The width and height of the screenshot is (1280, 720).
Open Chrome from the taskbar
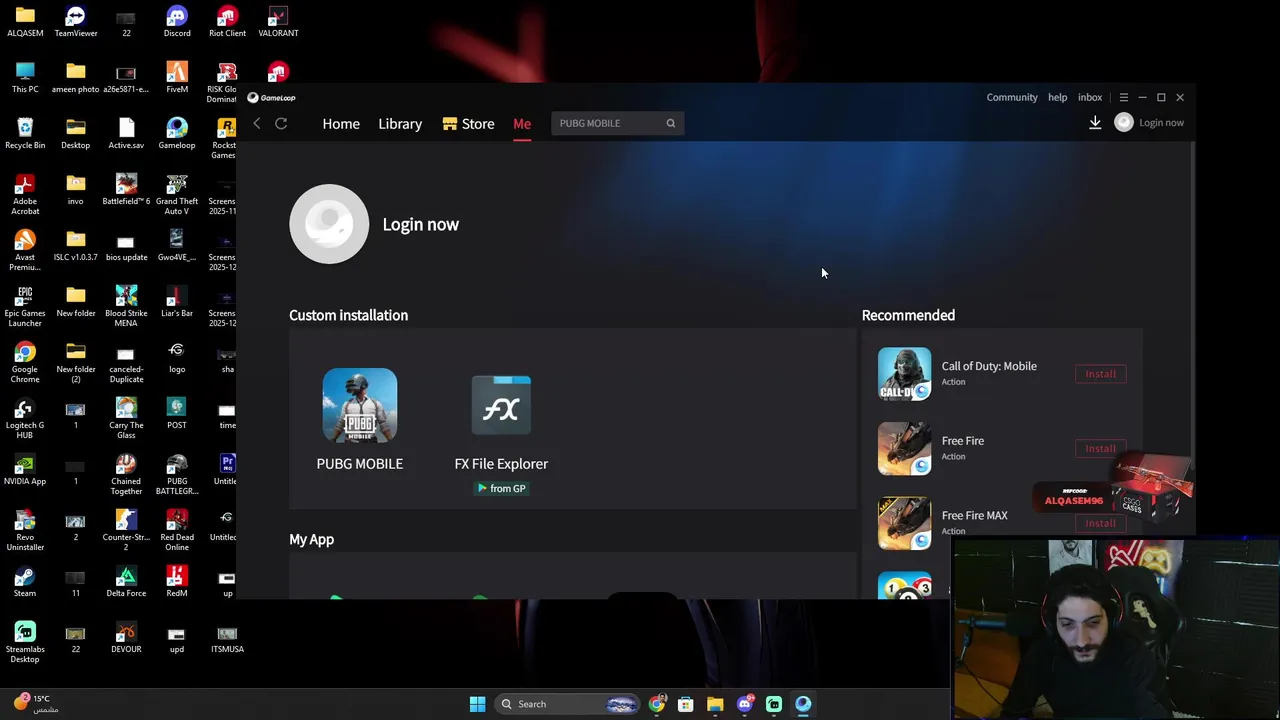(x=656, y=704)
